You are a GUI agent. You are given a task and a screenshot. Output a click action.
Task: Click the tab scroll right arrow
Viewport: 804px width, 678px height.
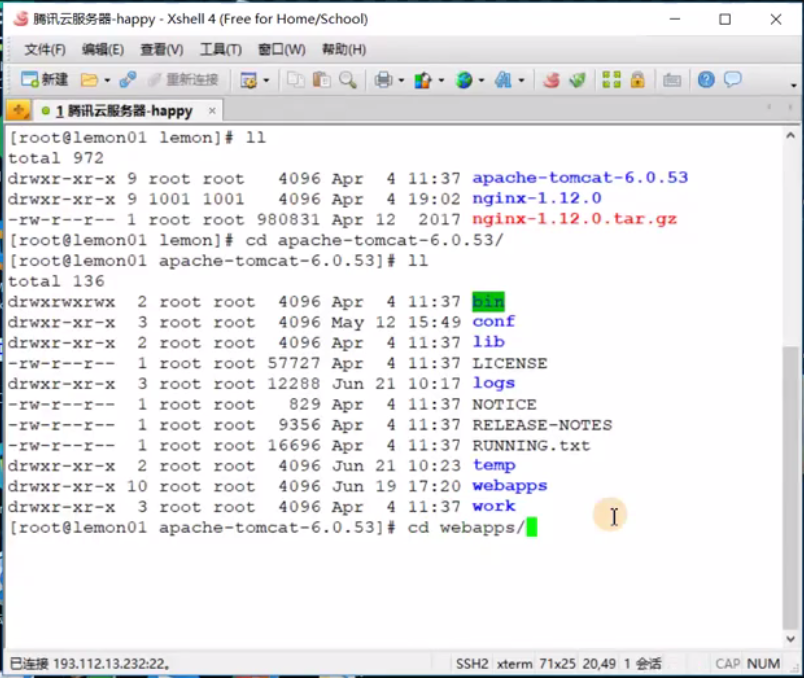click(x=790, y=107)
